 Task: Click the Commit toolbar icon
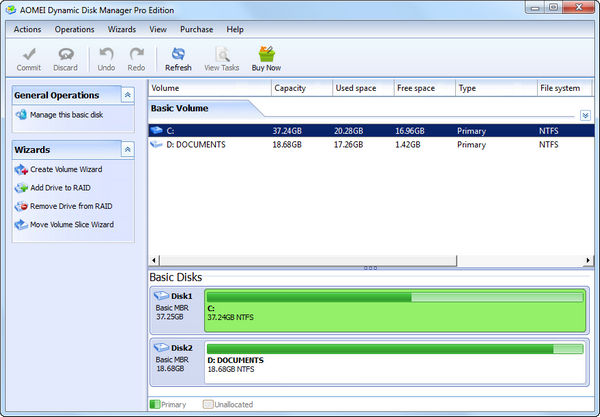(29, 53)
